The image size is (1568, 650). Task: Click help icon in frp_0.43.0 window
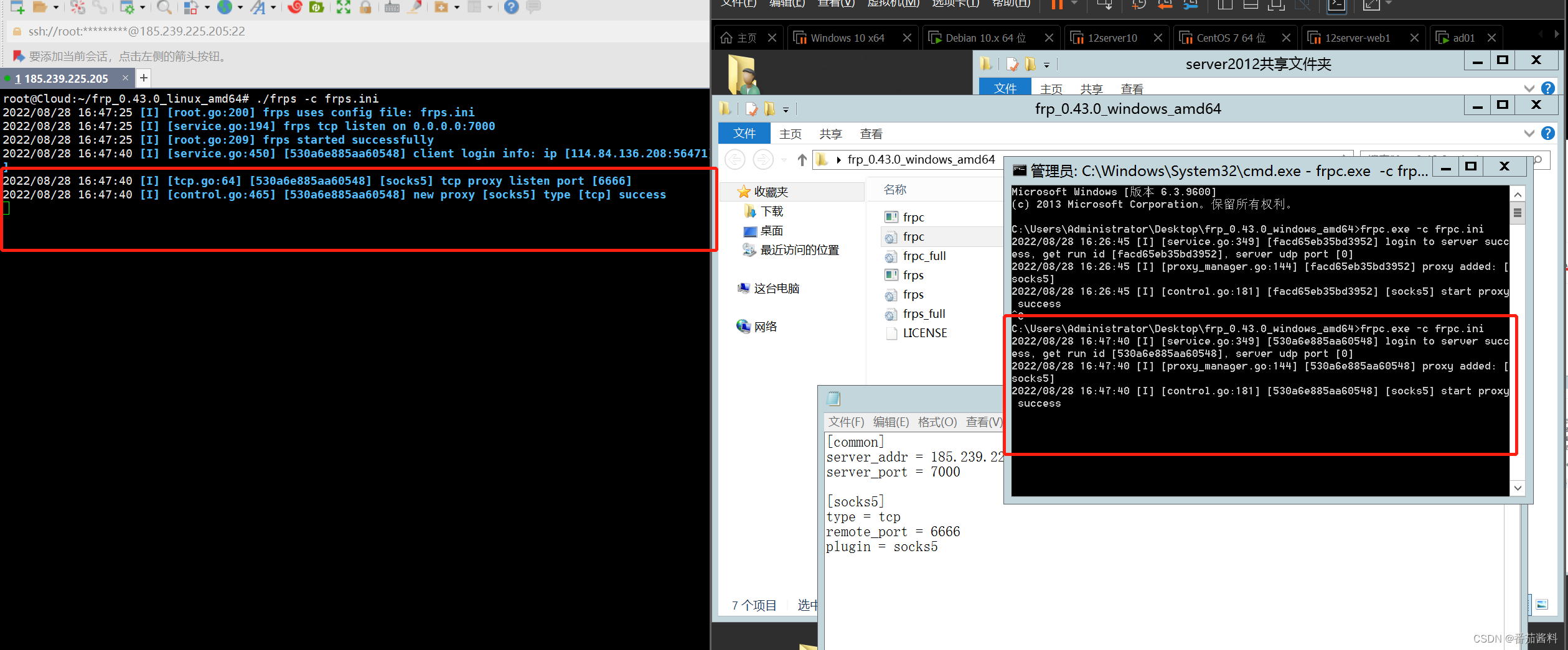point(1548,133)
